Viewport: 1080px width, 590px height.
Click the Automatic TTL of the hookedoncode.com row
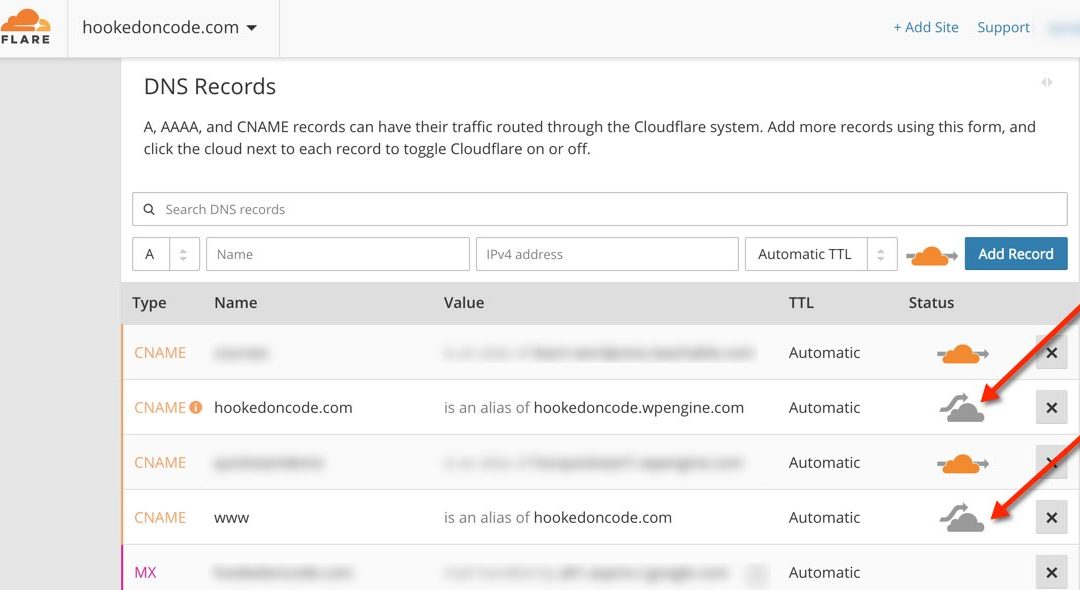tap(824, 408)
